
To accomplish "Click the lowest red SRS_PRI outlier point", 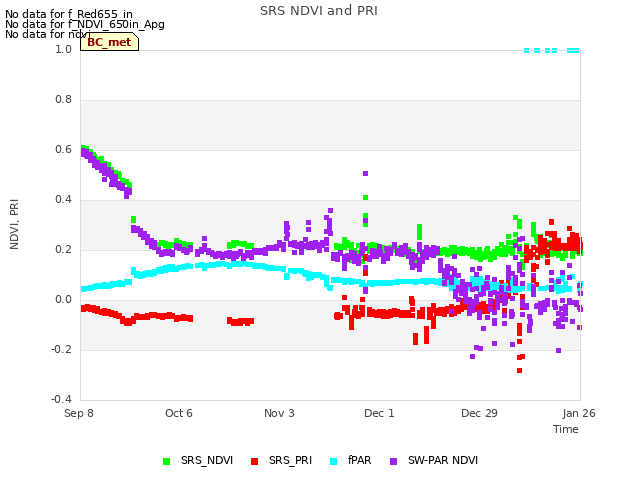I will tap(519, 371).
